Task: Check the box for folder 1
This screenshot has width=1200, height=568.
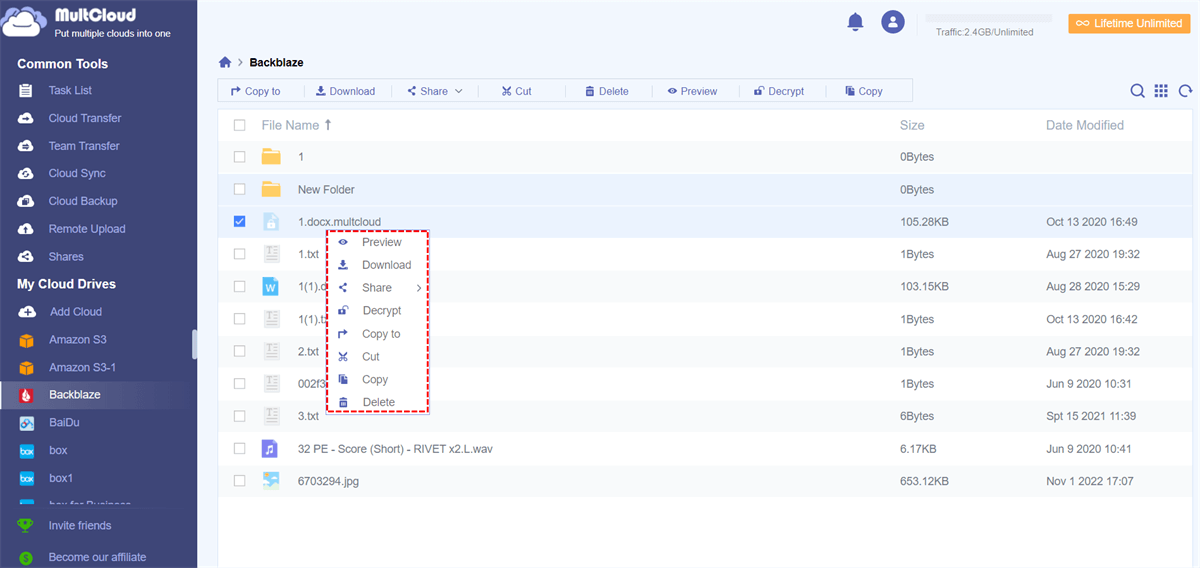Action: click(x=239, y=157)
